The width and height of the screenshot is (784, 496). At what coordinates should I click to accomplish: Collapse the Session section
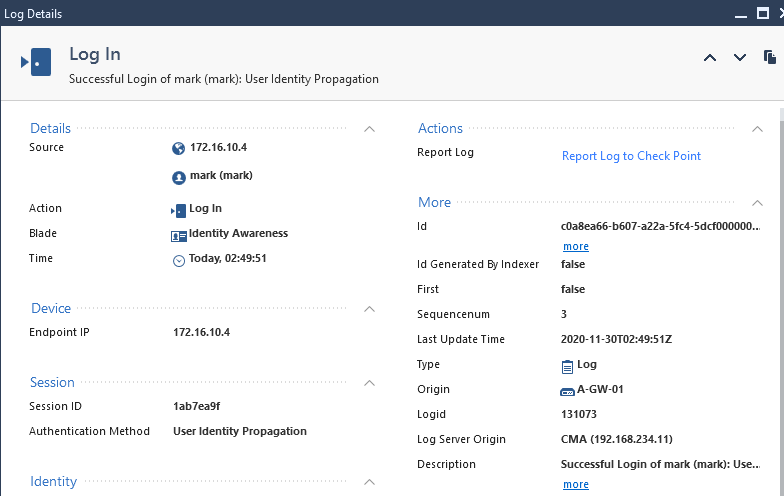click(x=369, y=383)
